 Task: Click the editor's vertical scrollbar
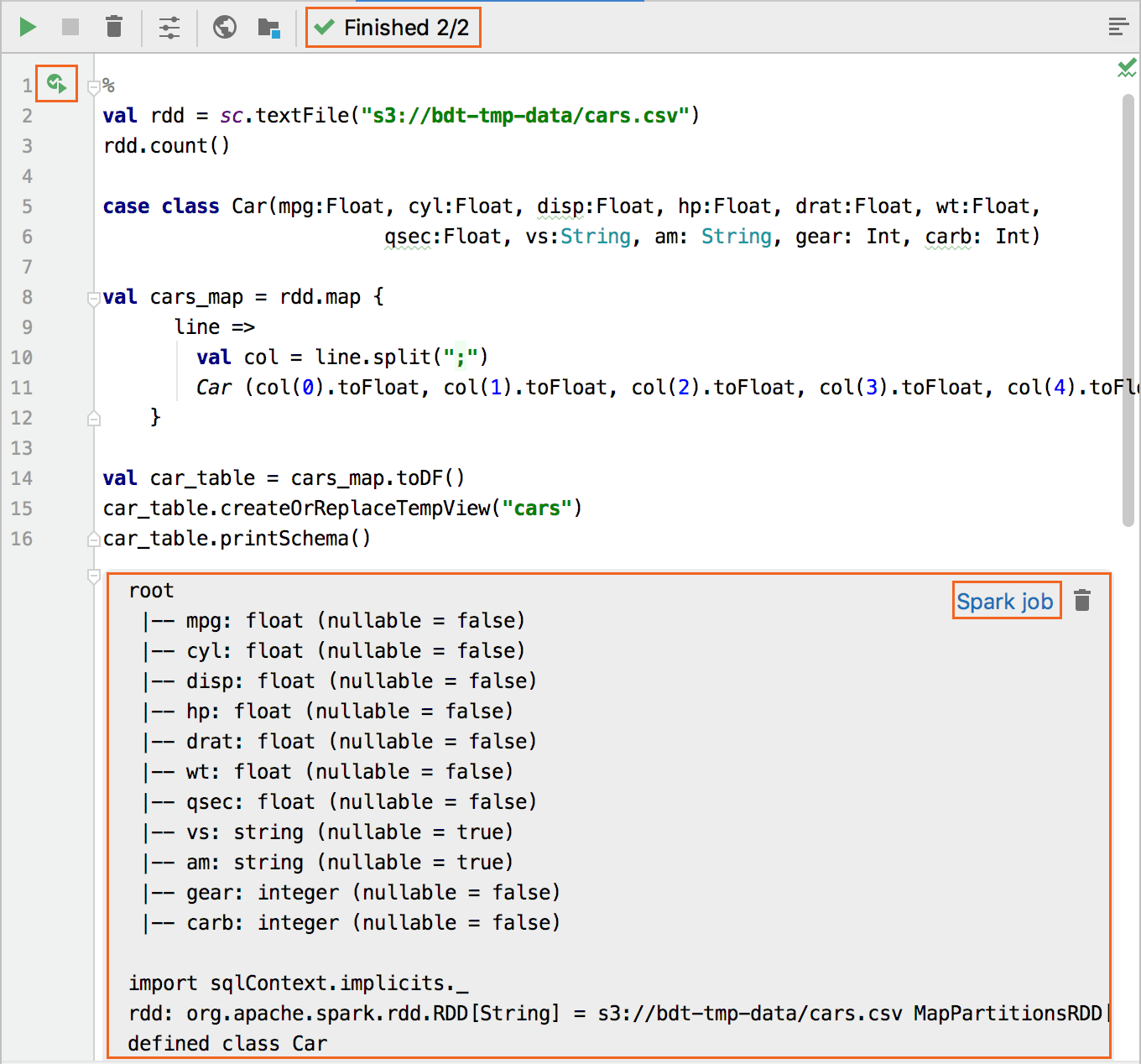click(1128, 310)
